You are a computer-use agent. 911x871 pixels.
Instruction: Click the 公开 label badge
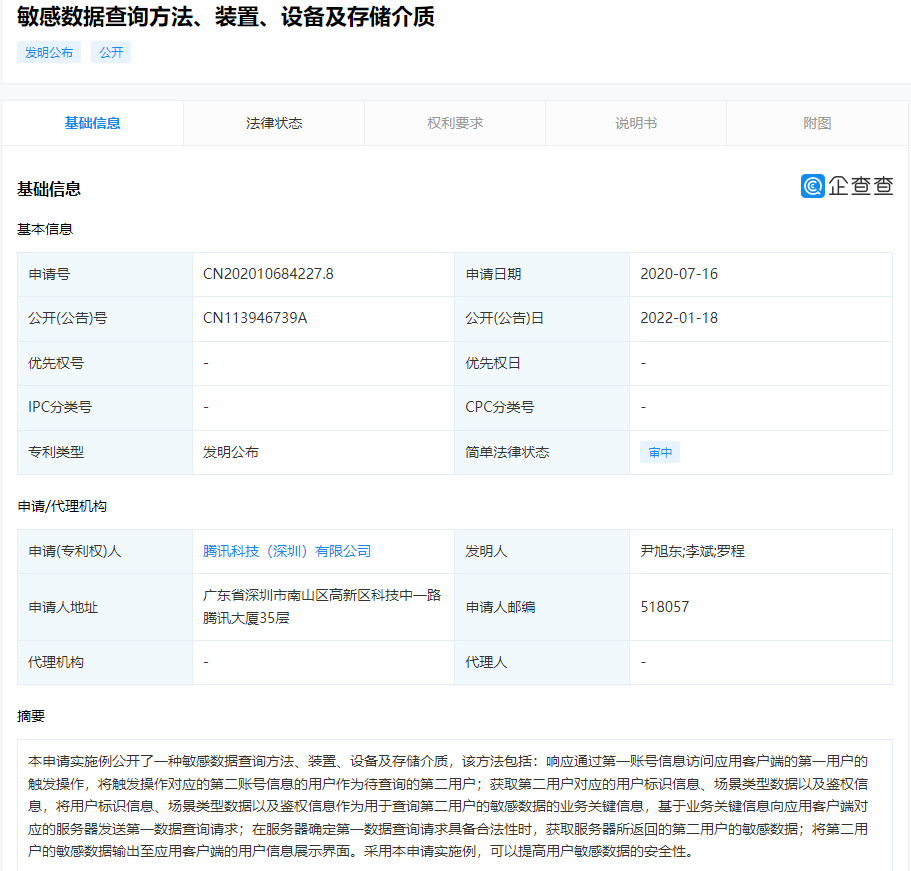point(110,51)
